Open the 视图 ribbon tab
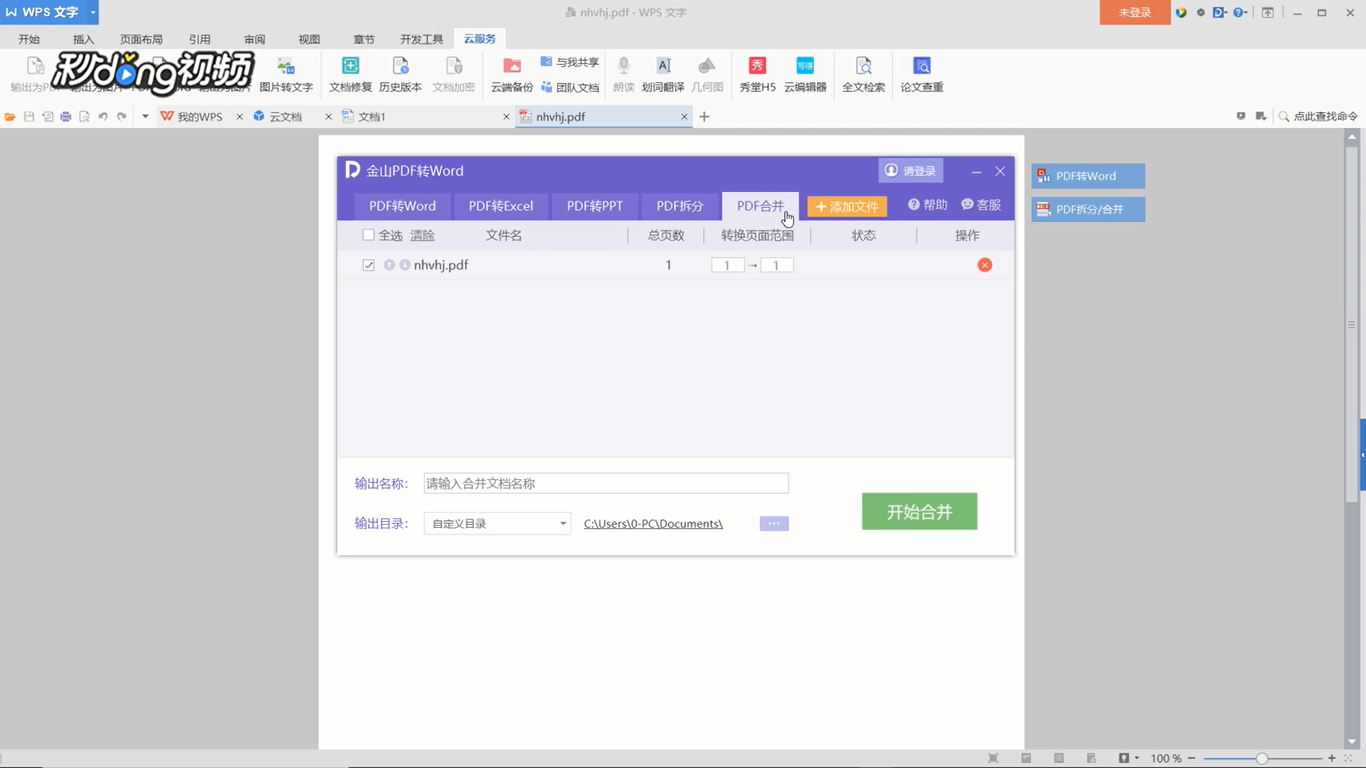The image size is (1366, 768). coord(309,39)
